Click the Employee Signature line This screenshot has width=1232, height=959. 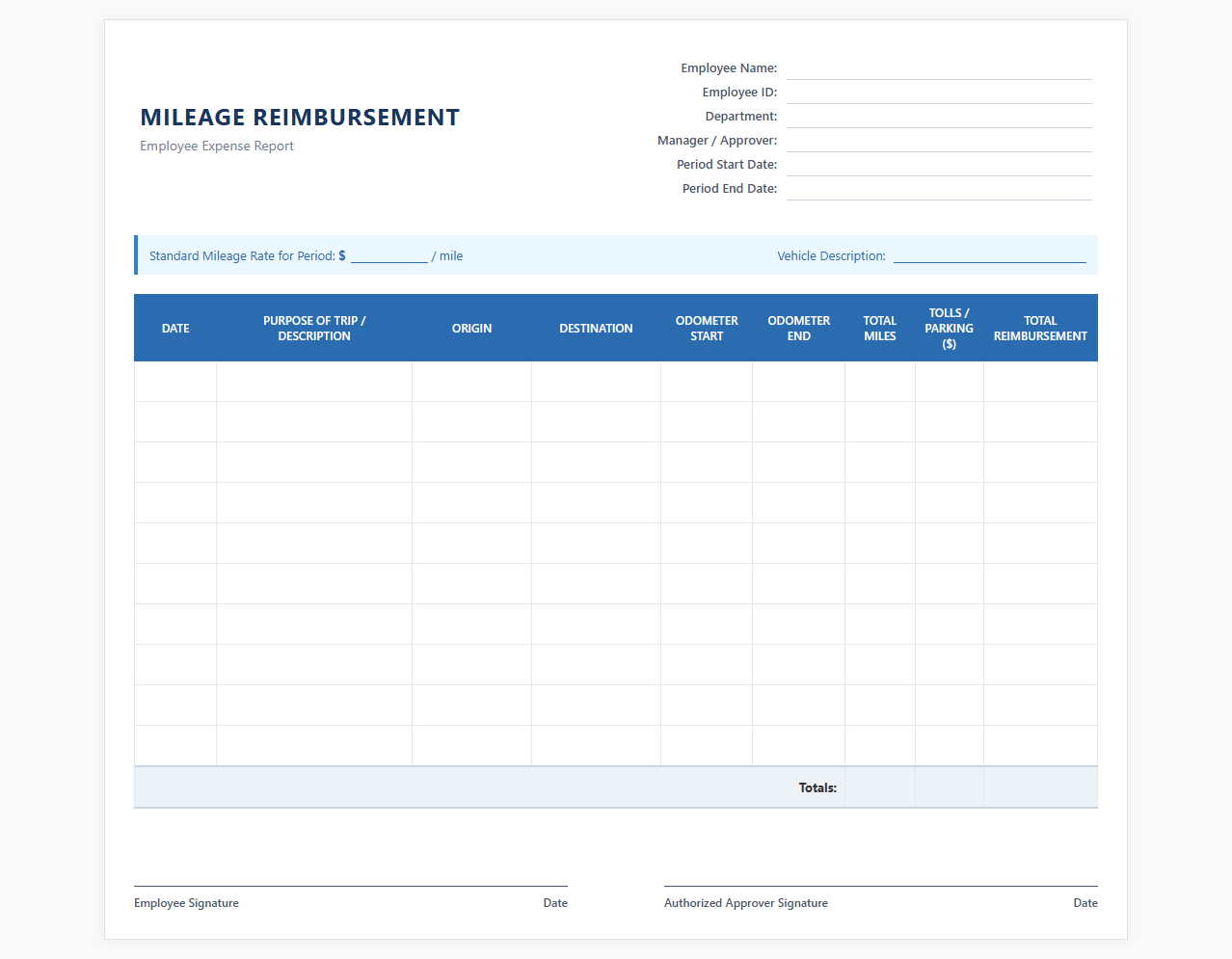point(351,886)
